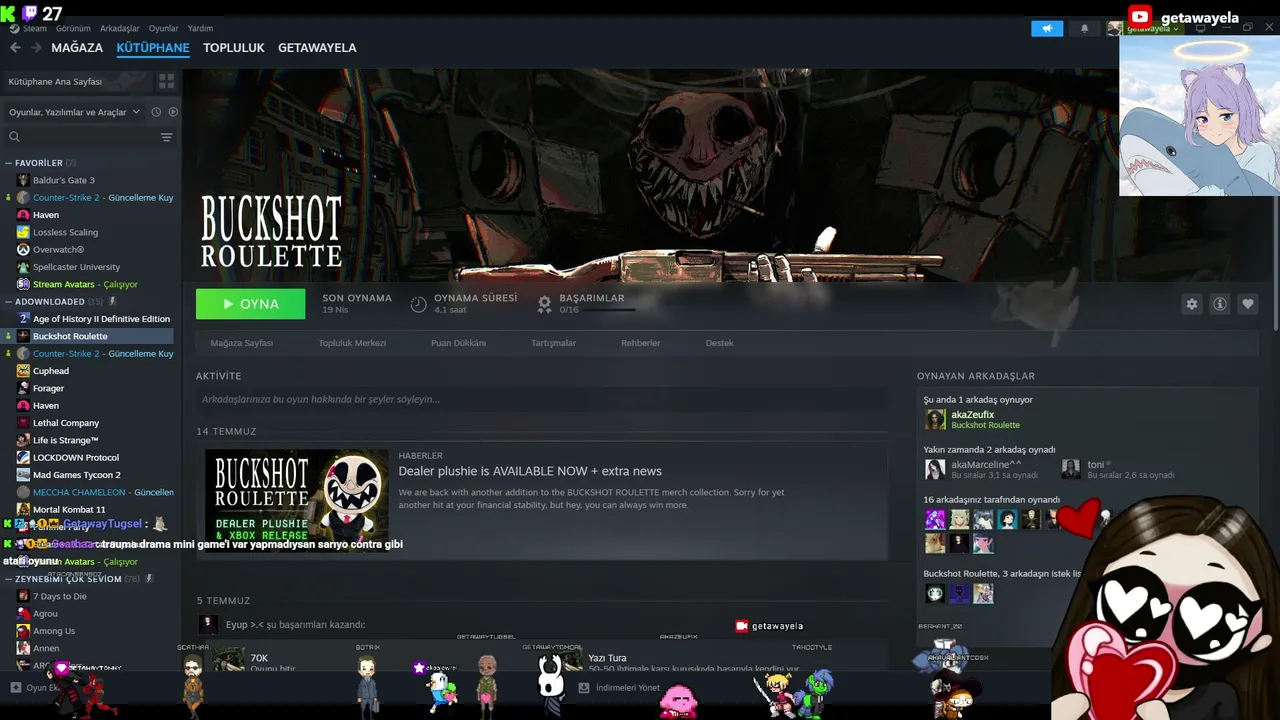This screenshot has width=1280, height=720.
Task: Click the green OYNA play button
Action: (251, 304)
